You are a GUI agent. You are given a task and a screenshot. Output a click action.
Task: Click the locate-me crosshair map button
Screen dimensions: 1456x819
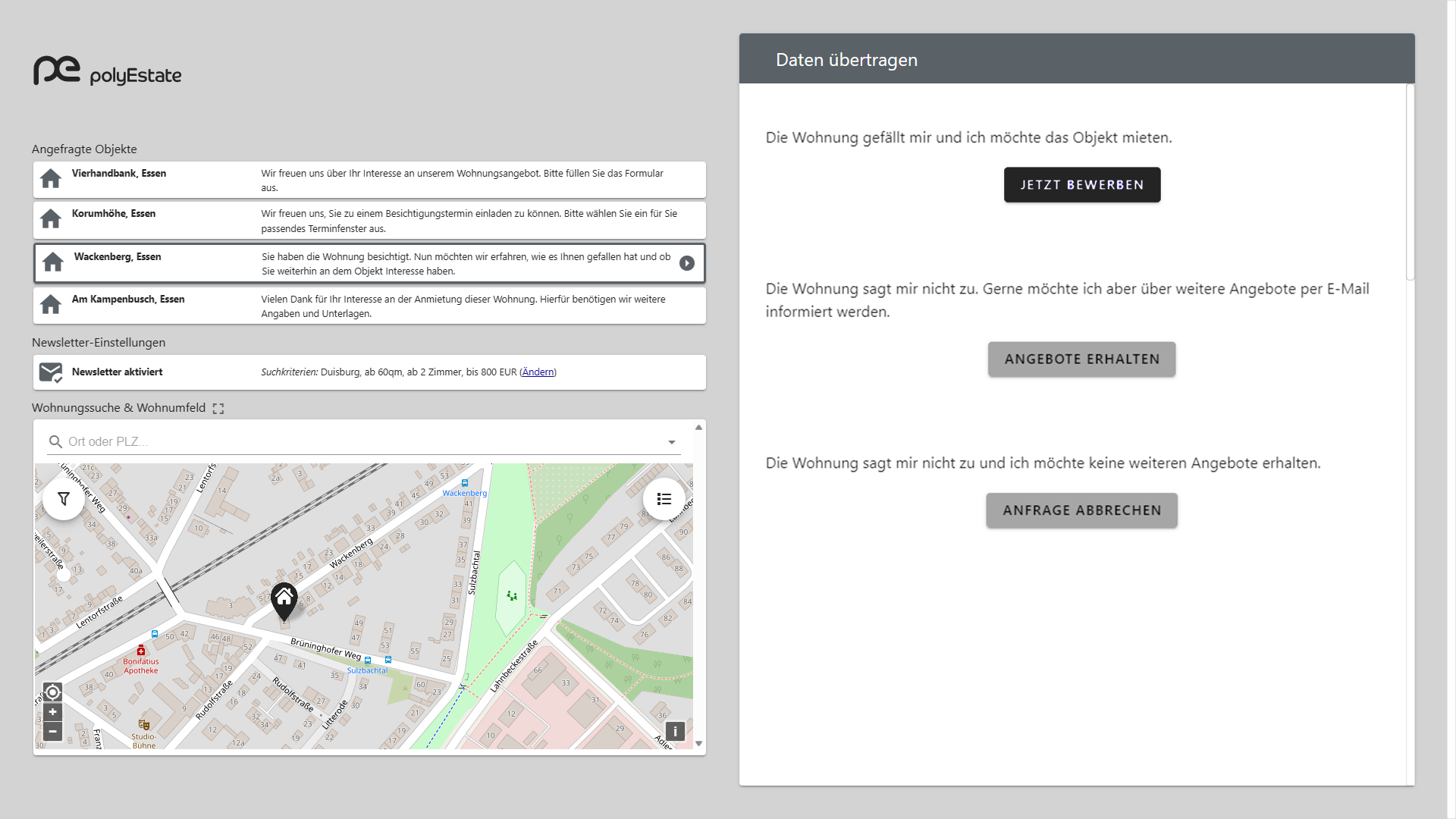click(x=52, y=692)
